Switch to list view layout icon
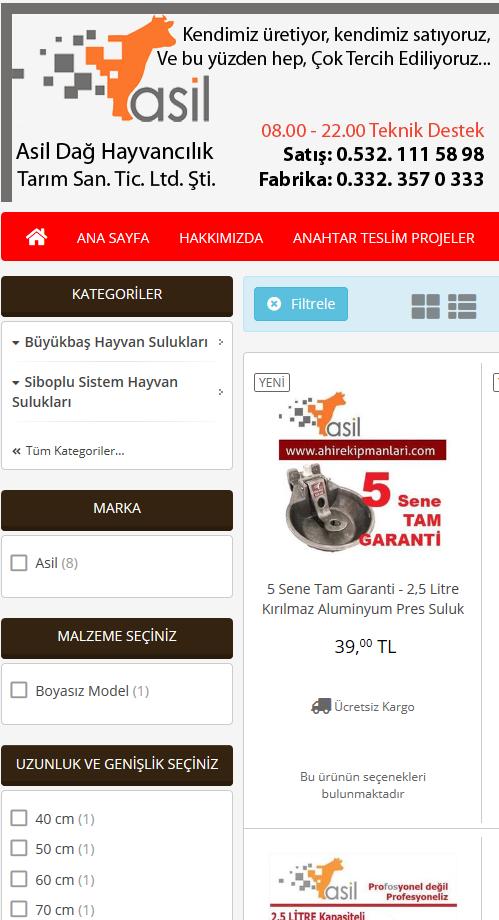This screenshot has width=499, height=920. coord(462,306)
